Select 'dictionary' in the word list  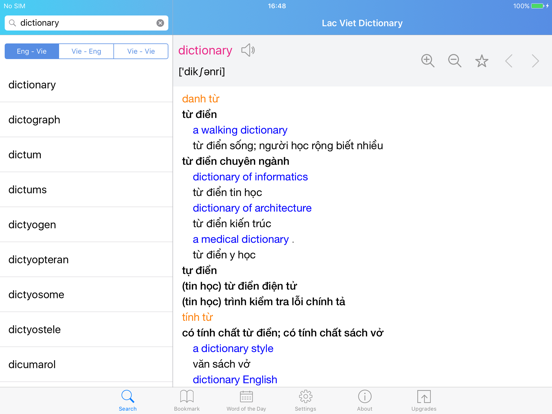point(86,85)
